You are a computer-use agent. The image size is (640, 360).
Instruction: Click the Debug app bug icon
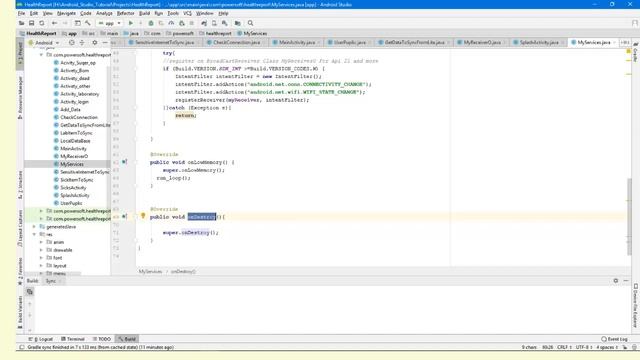[x=151, y=23]
